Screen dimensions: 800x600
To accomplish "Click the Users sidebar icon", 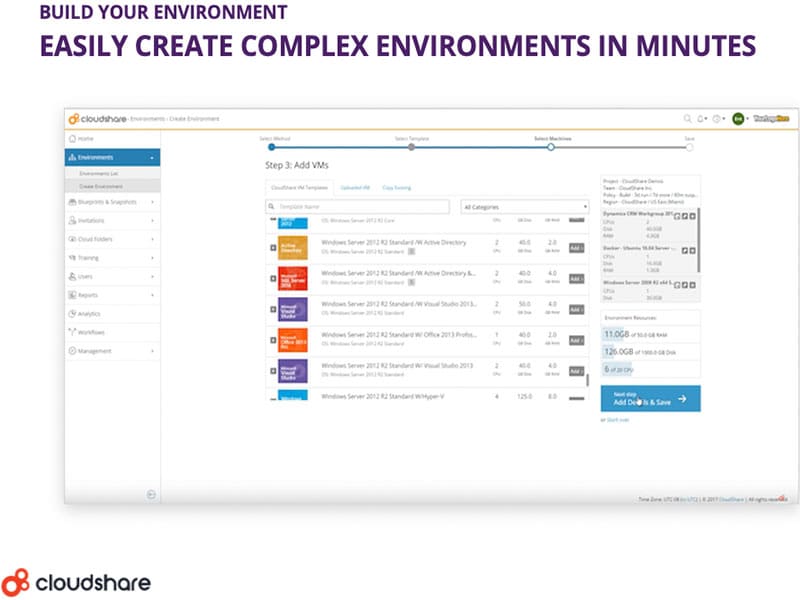I will 72,276.
